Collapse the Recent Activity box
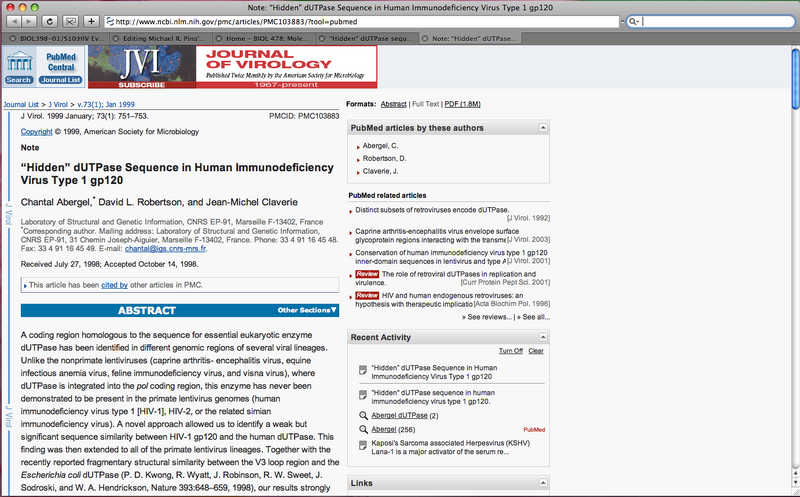Viewport: 800px width, 497px height. pyautogui.click(x=543, y=337)
